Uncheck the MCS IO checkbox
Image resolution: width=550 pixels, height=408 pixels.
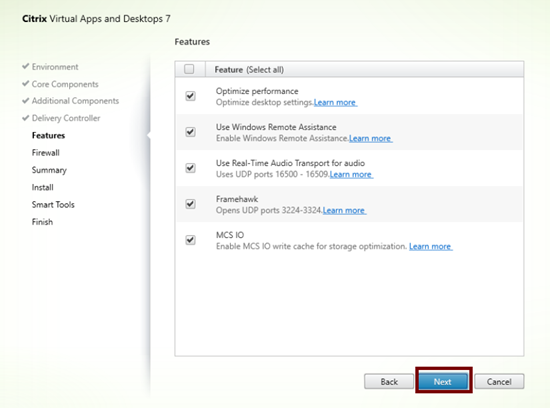190,240
